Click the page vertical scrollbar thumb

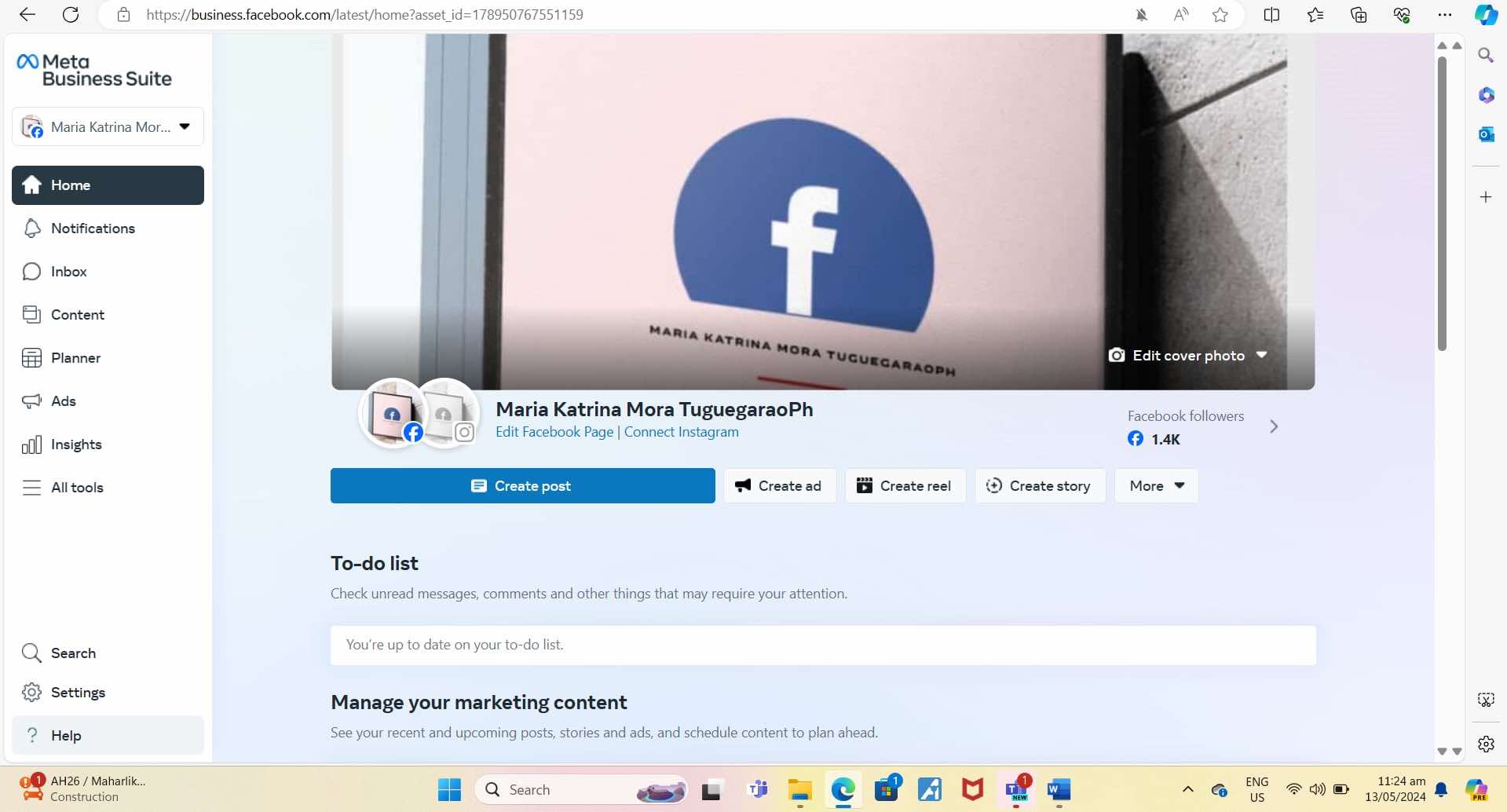pos(1442,203)
